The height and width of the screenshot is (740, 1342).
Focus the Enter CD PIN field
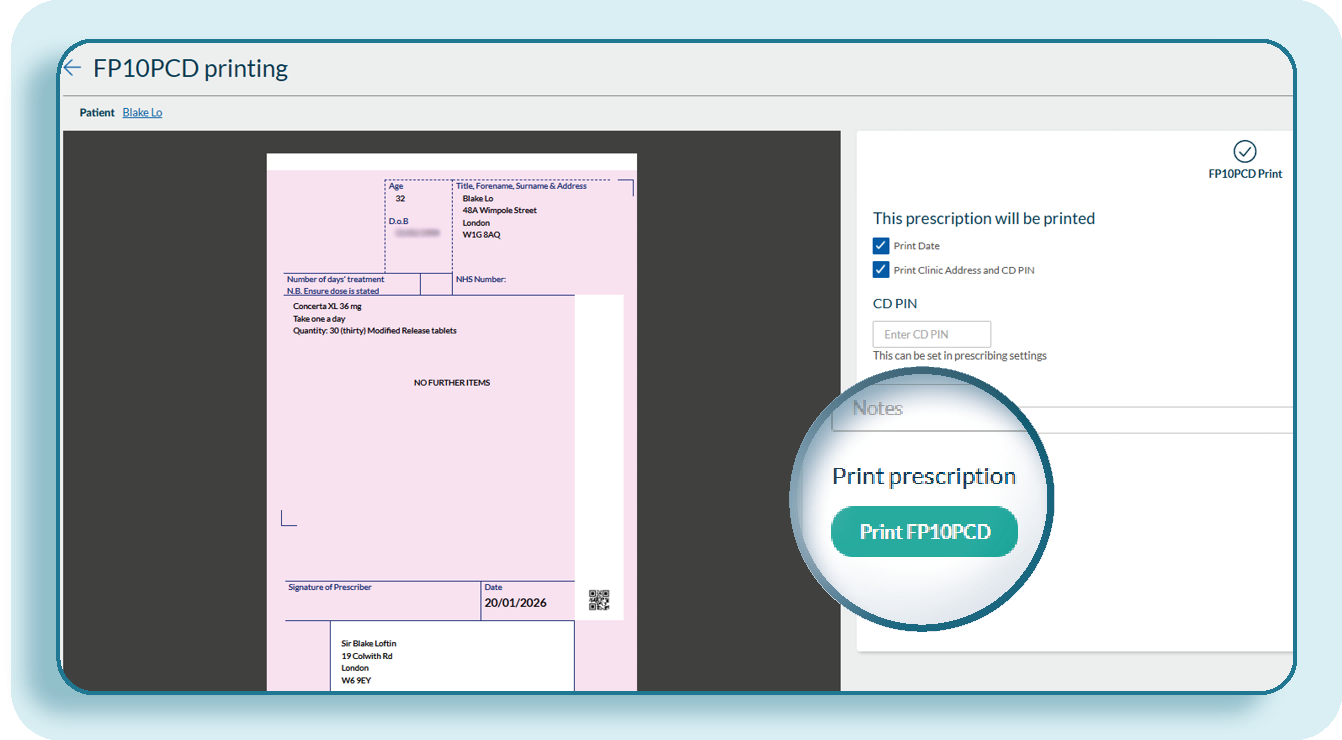(931, 334)
